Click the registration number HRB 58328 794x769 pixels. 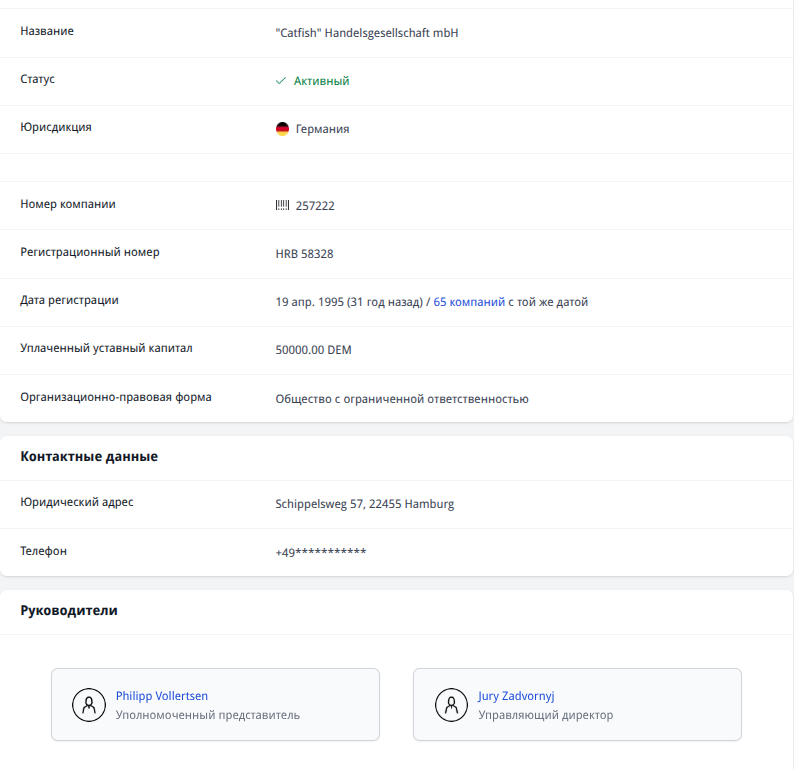tap(304, 254)
